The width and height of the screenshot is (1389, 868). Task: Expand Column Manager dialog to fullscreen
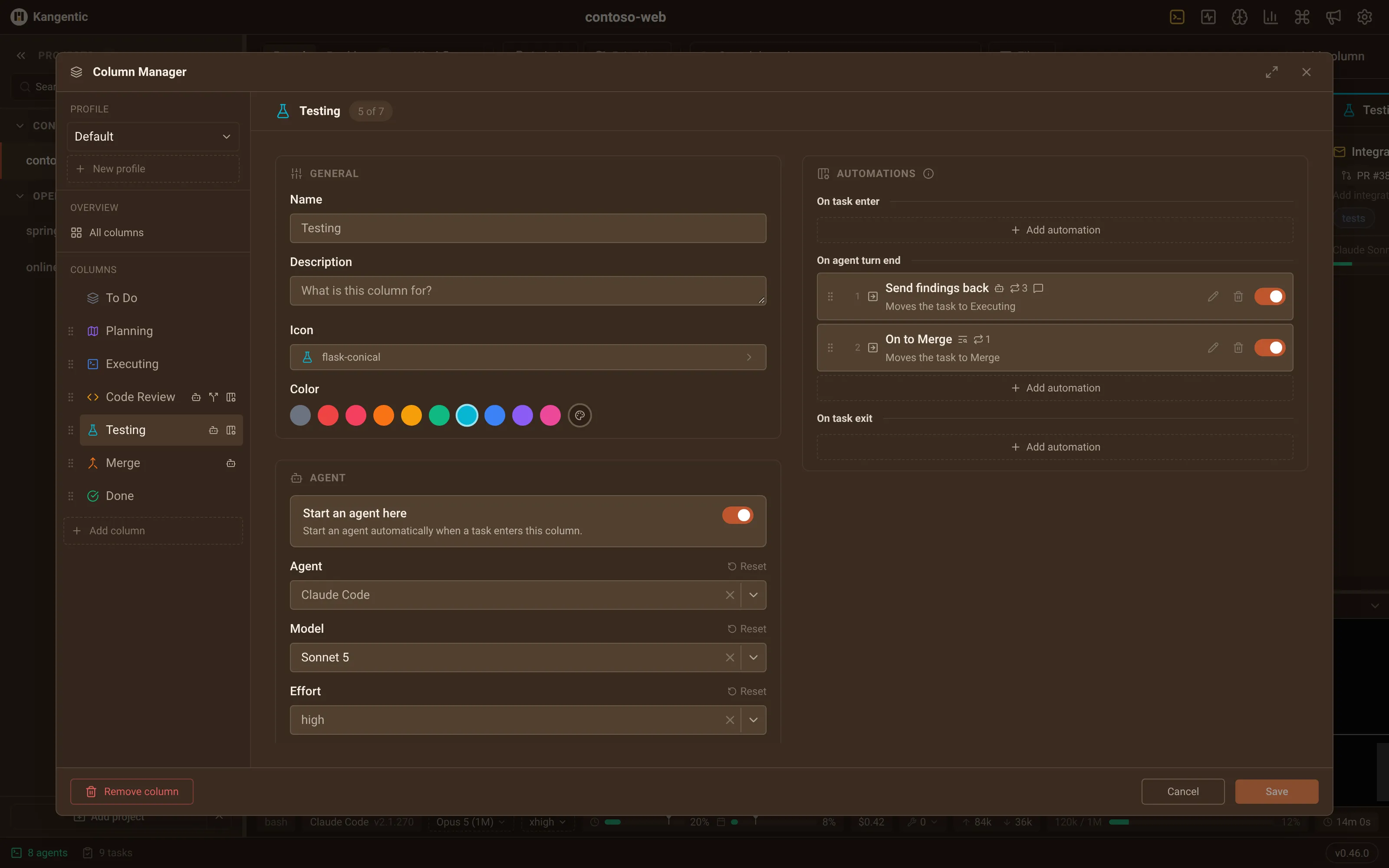coord(1271,72)
